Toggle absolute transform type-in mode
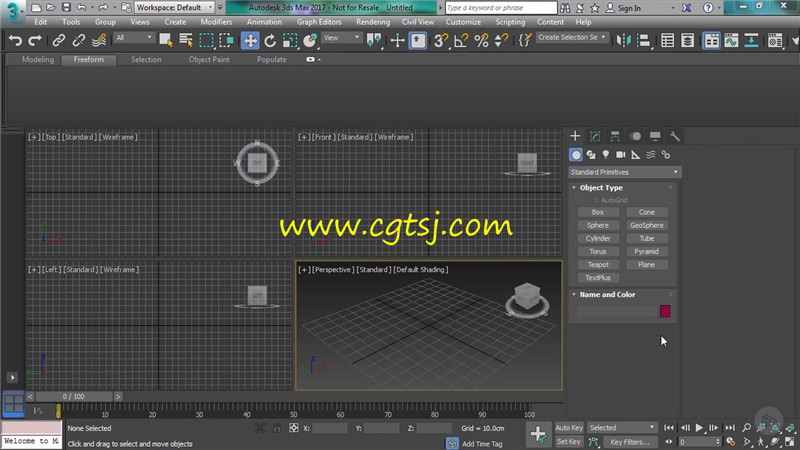Screen dimensions: 800x450 pos(293,428)
